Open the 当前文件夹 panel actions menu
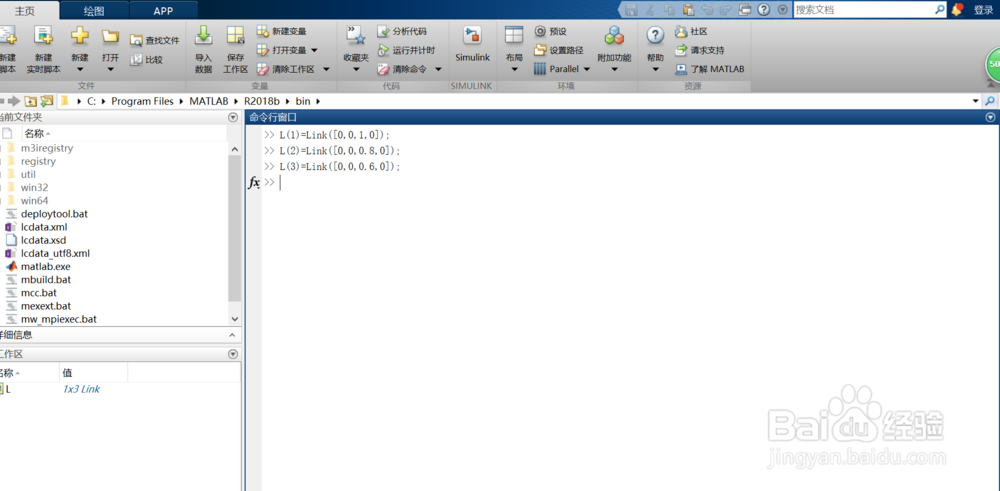The width and height of the screenshot is (1000, 491). 233,117
